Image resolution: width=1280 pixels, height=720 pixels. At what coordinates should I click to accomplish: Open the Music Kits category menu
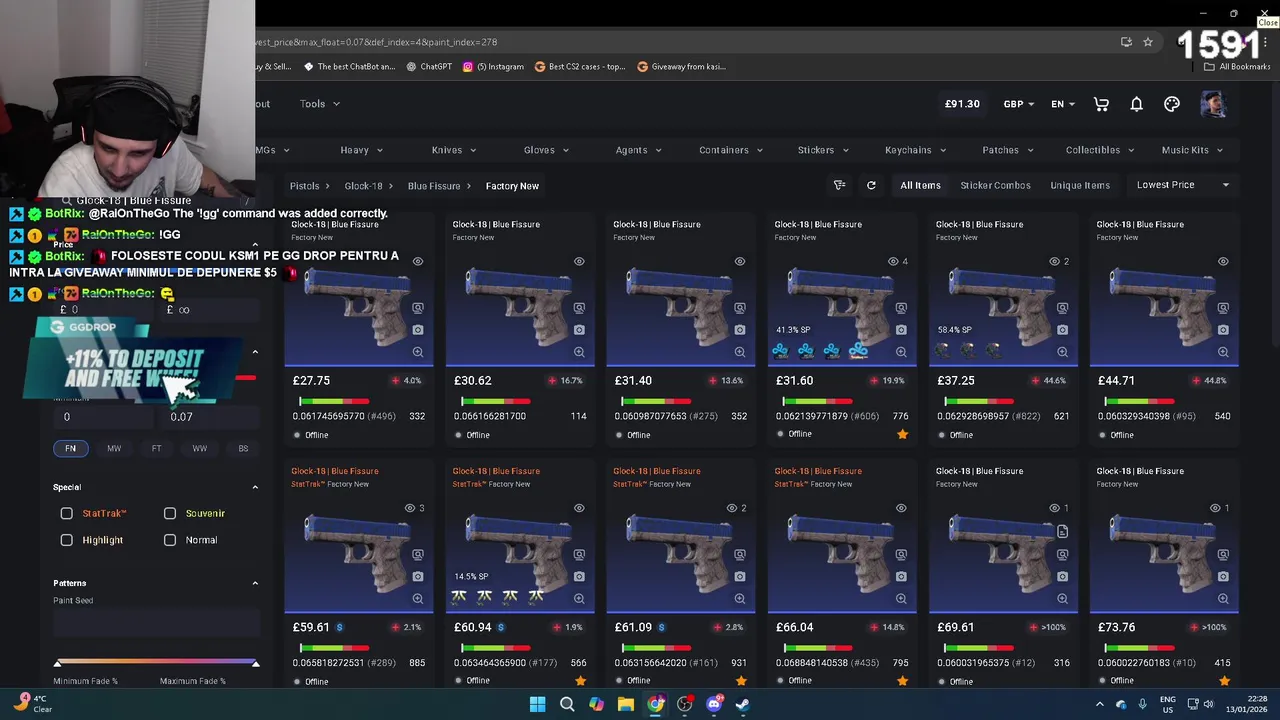pos(1192,150)
